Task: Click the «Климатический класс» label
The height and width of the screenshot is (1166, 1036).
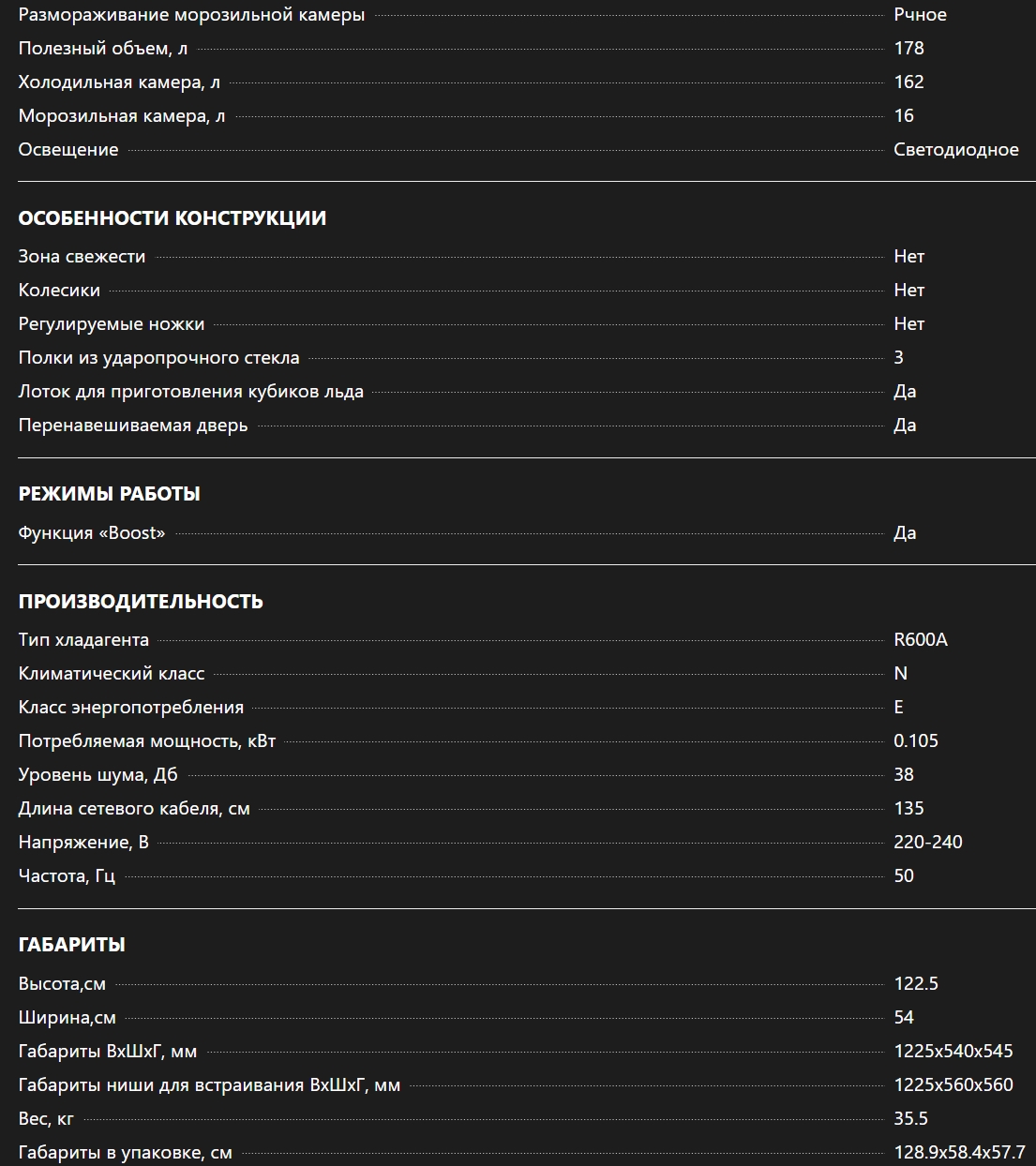Action: [x=112, y=674]
